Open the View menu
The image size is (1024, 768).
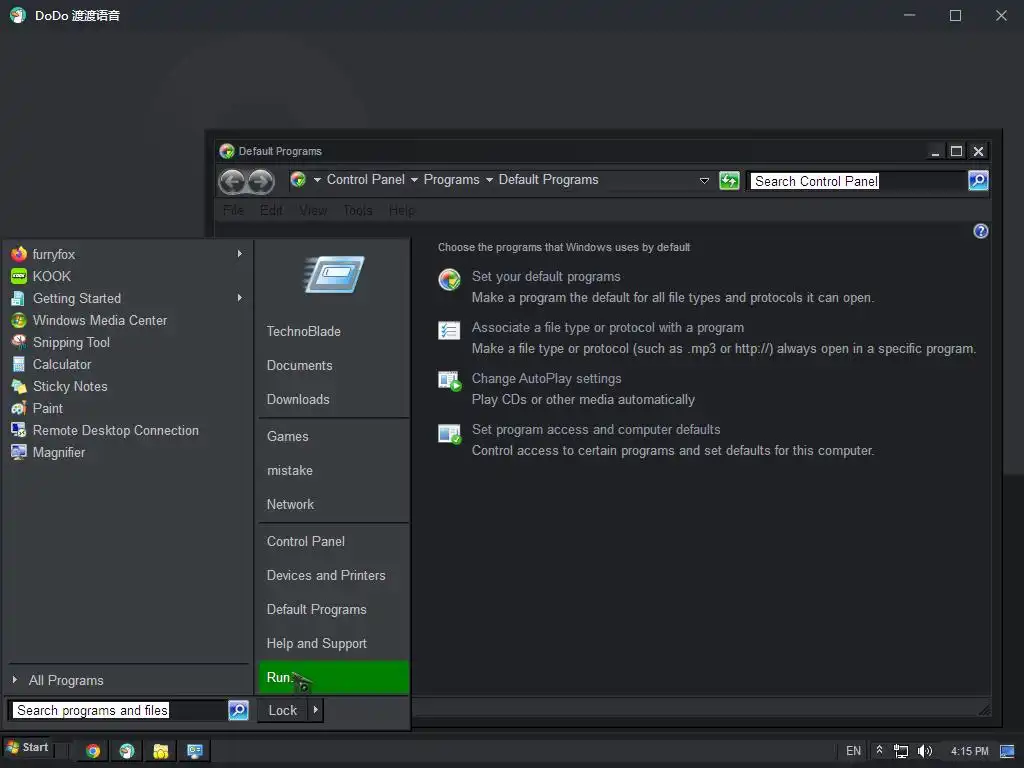[x=313, y=210]
